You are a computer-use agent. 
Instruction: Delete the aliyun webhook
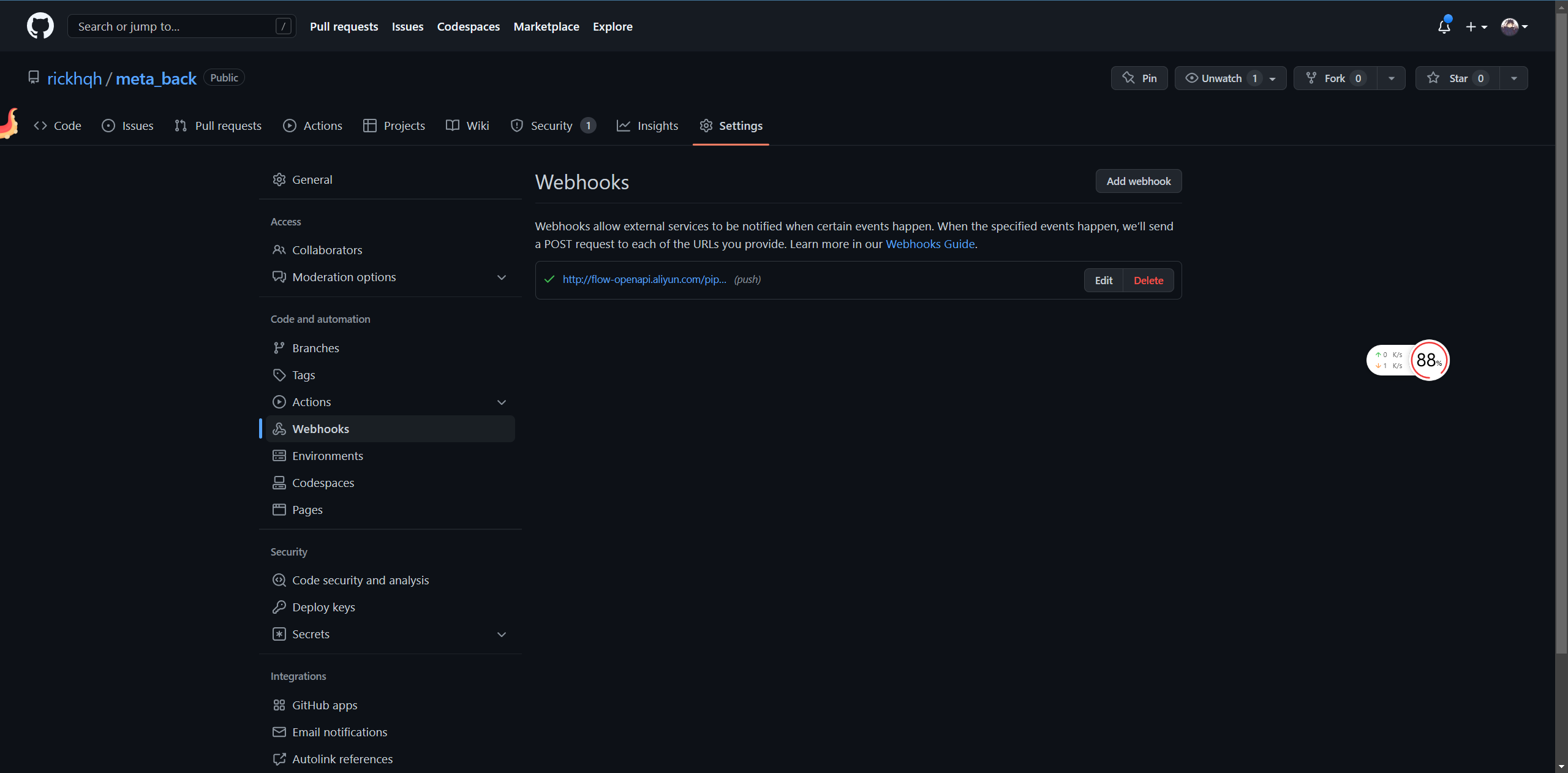click(1148, 281)
